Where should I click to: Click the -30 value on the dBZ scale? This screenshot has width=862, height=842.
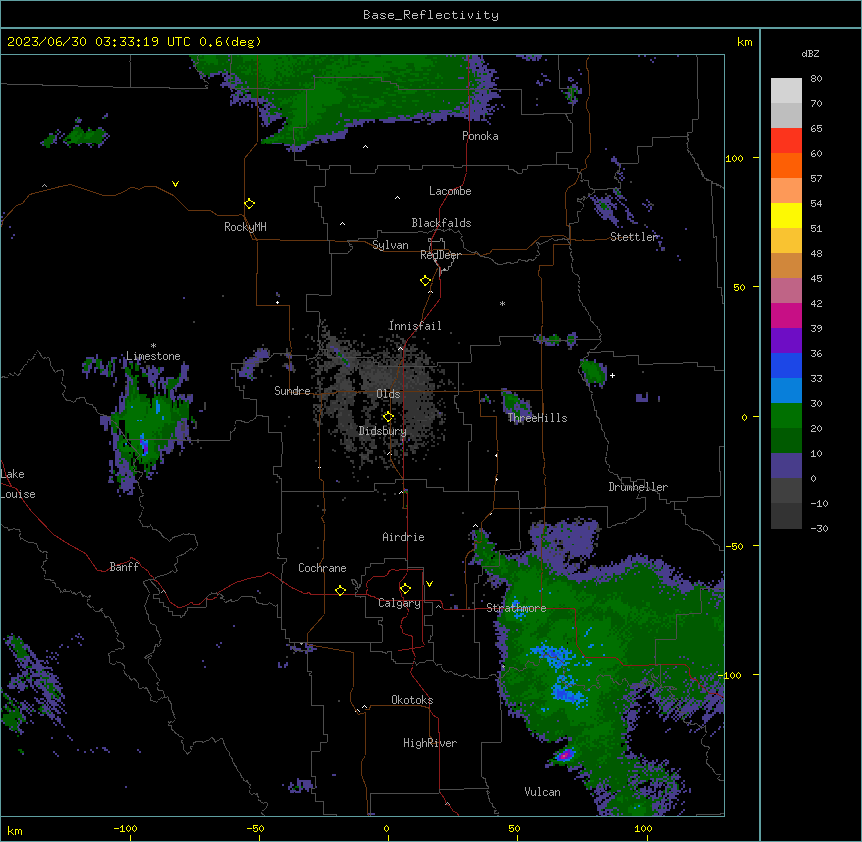coord(819,528)
